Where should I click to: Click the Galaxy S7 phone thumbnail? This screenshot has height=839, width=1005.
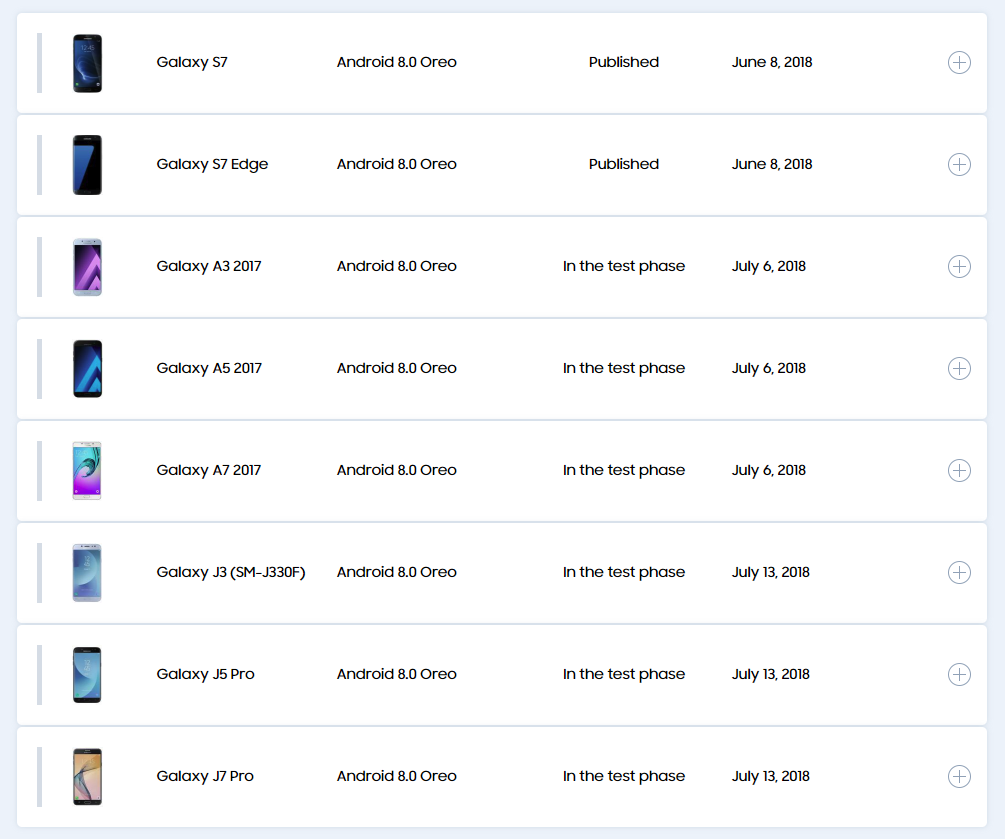tap(87, 63)
